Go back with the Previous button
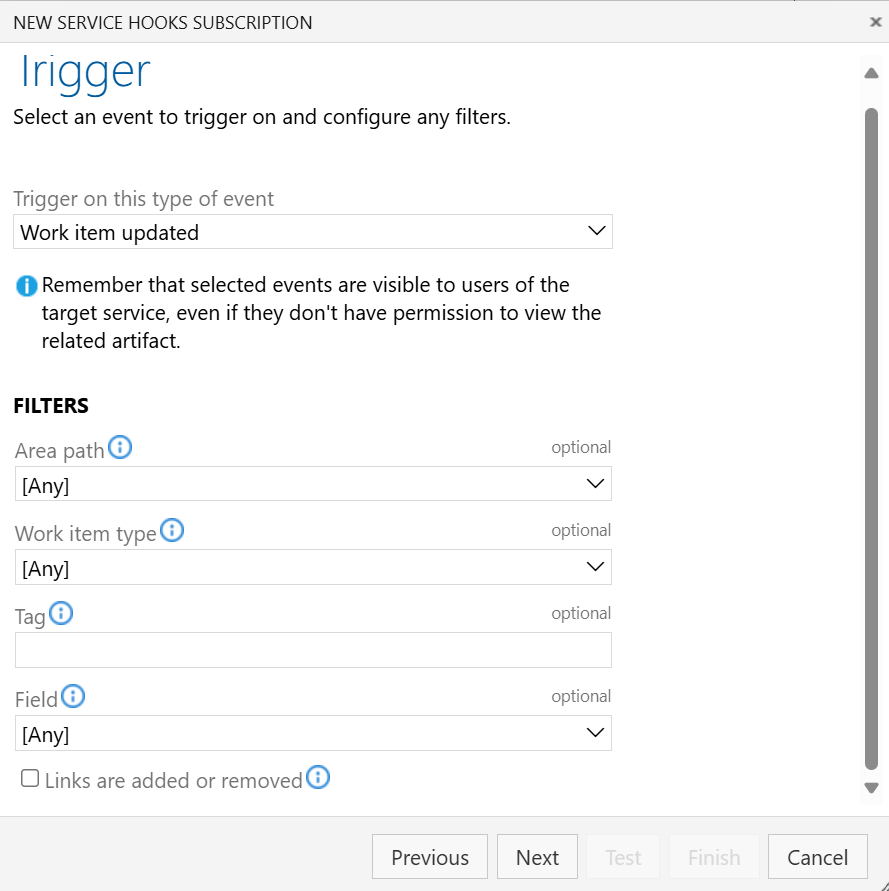This screenshot has height=891, width=889. click(x=429, y=857)
